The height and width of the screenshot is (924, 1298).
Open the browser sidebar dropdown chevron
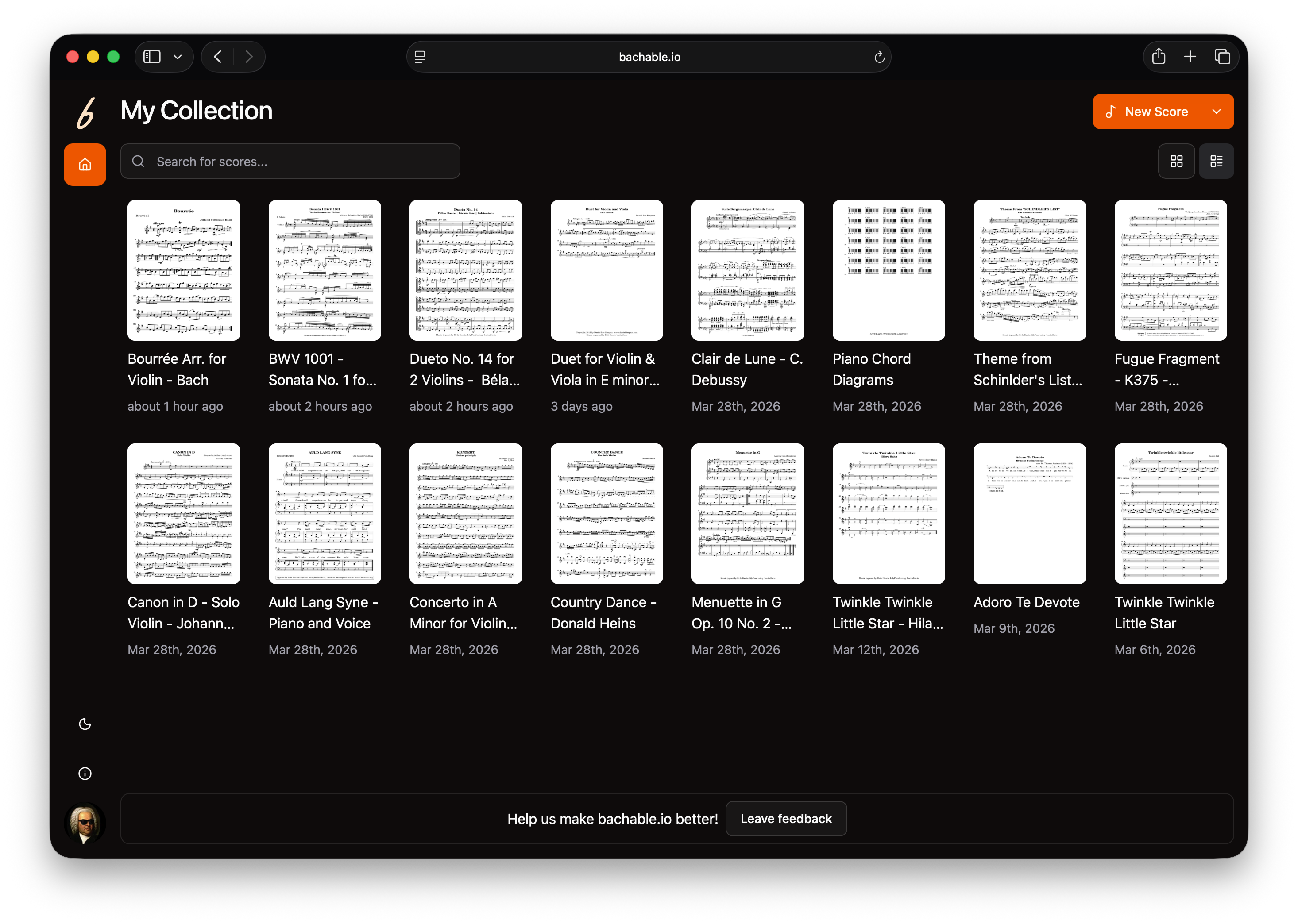pyautogui.click(x=178, y=57)
